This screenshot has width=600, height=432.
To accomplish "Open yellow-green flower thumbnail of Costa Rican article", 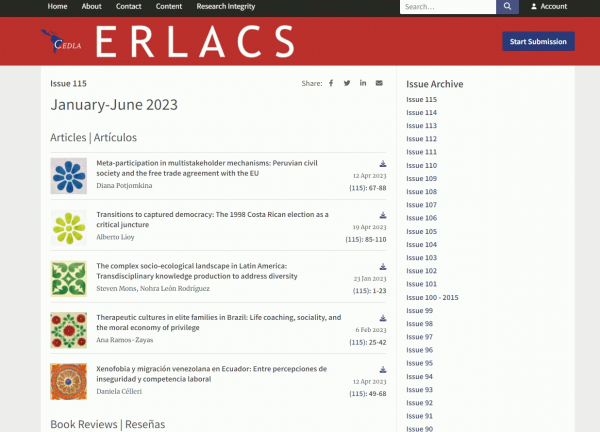I will tap(68, 228).
